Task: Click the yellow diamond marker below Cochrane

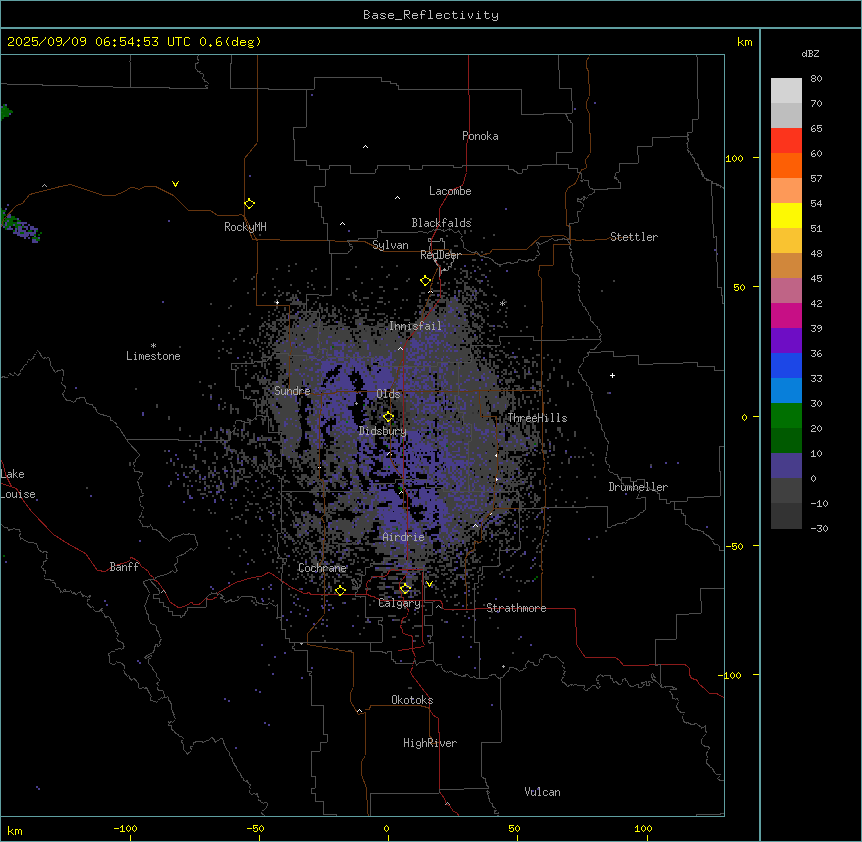Action: click(340, 591)
